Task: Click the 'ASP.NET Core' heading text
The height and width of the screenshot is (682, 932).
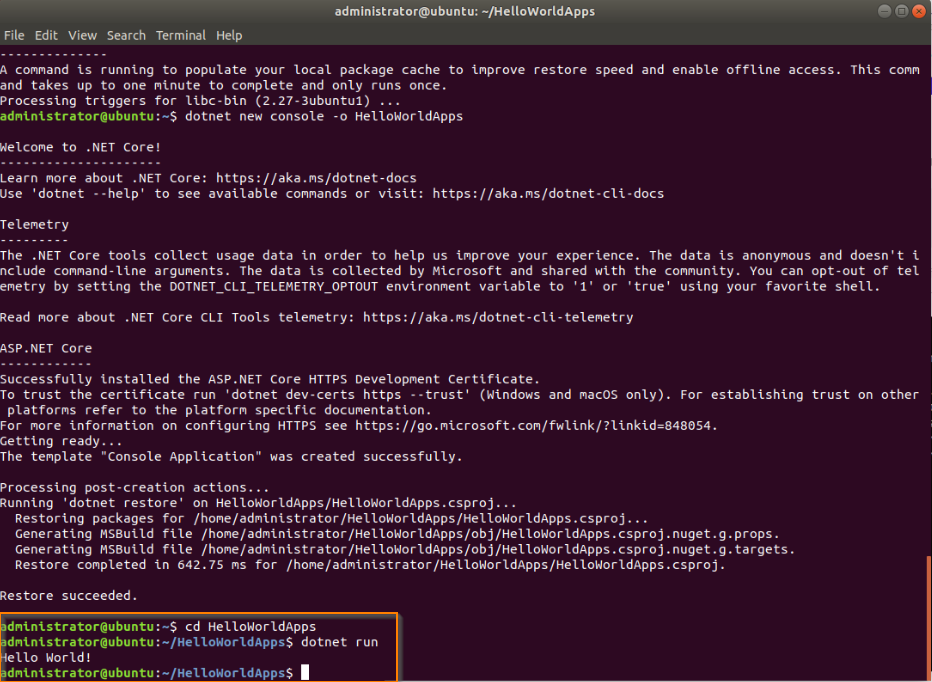Action: [x=46, y=348]
